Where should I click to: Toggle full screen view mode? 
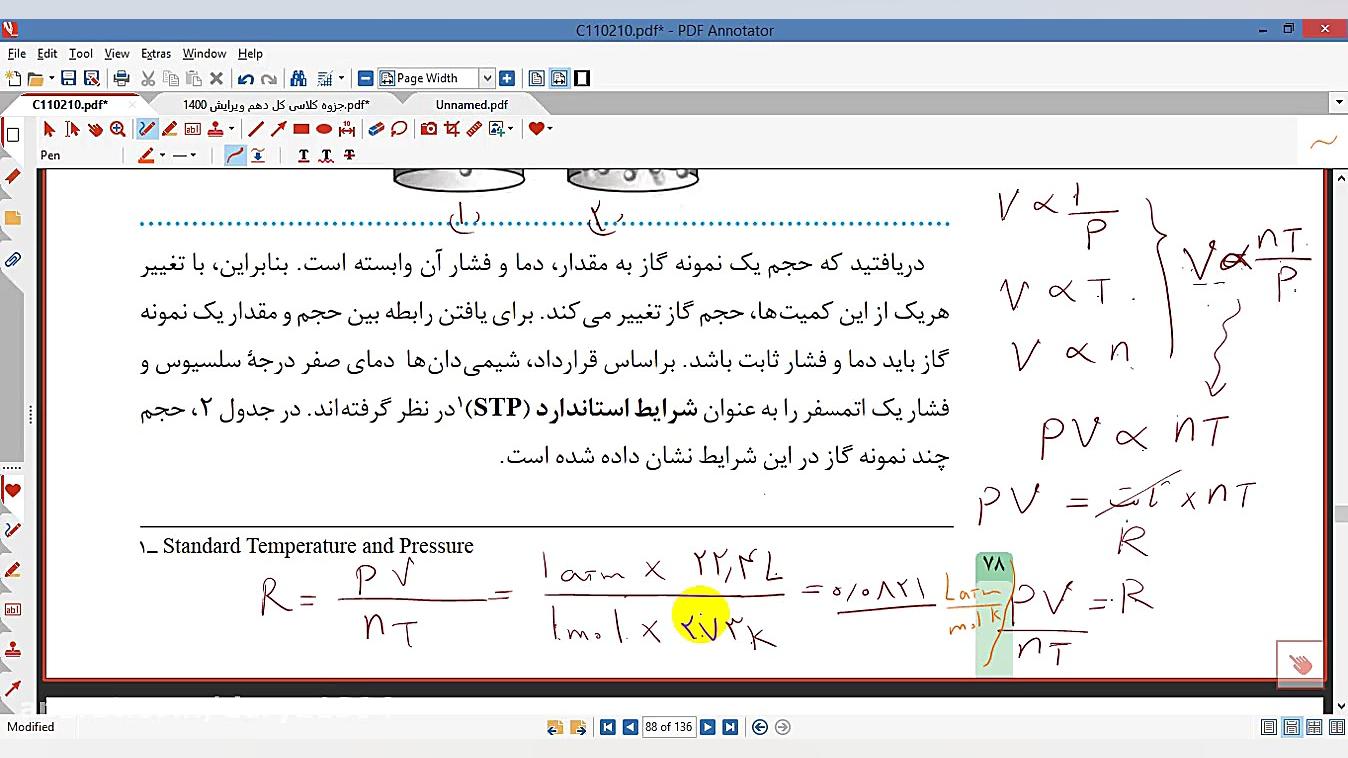[582, 78]
